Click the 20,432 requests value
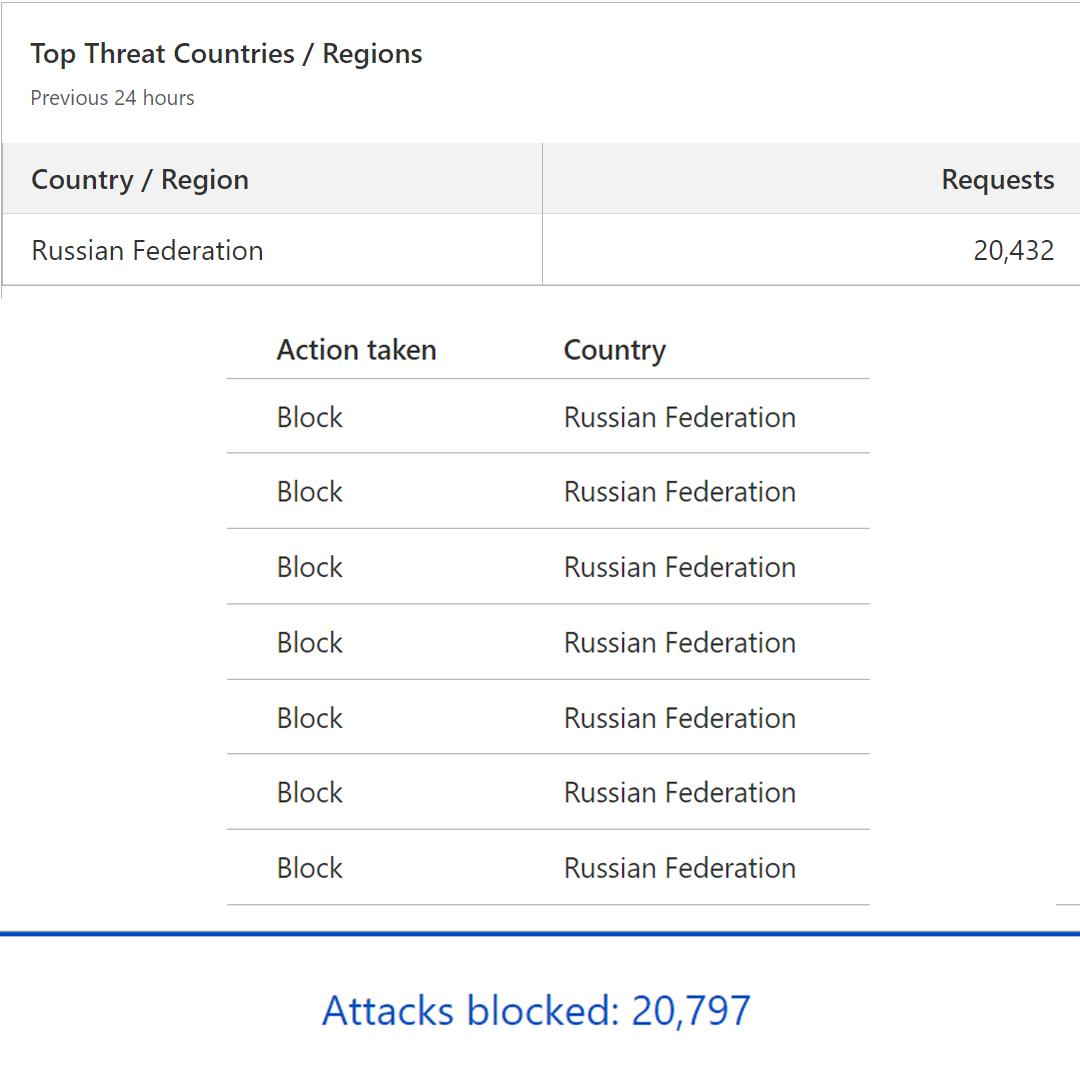The height and width of the screenshot is (1080, 1080). tap(1013, 251)
